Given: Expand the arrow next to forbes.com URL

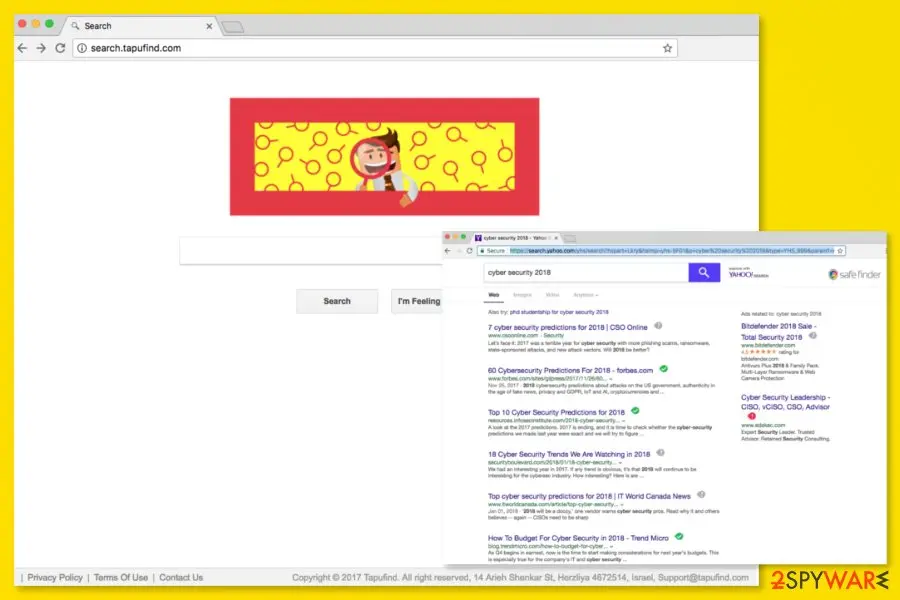Looking at the screenshot, I should (x=611, y=379).
